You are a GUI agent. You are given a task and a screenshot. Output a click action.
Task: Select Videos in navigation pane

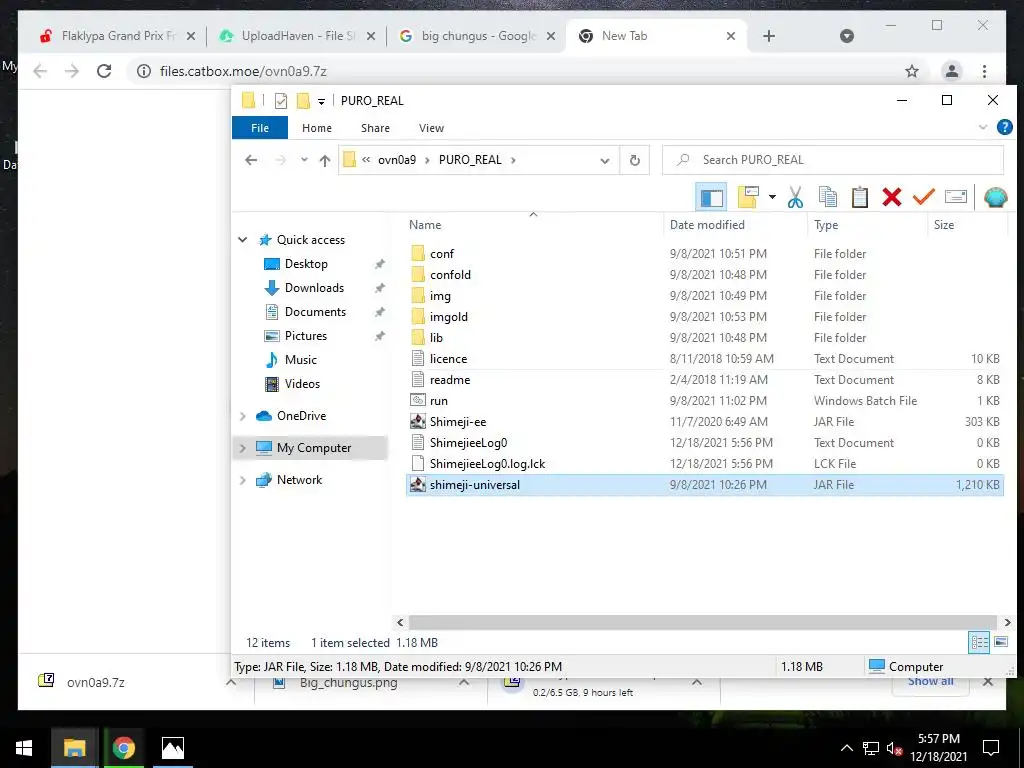click(302, 384)
